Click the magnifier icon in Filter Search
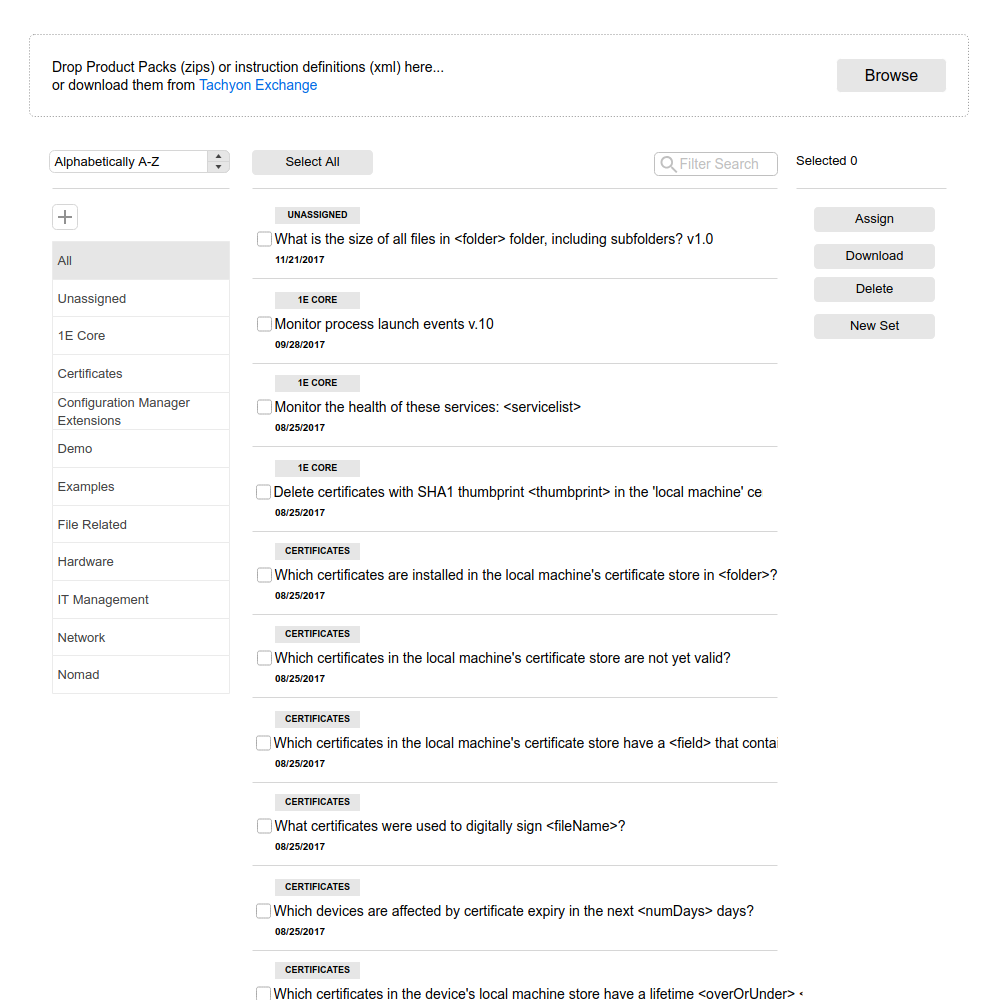1000x1000 pixels. [668, 164]
